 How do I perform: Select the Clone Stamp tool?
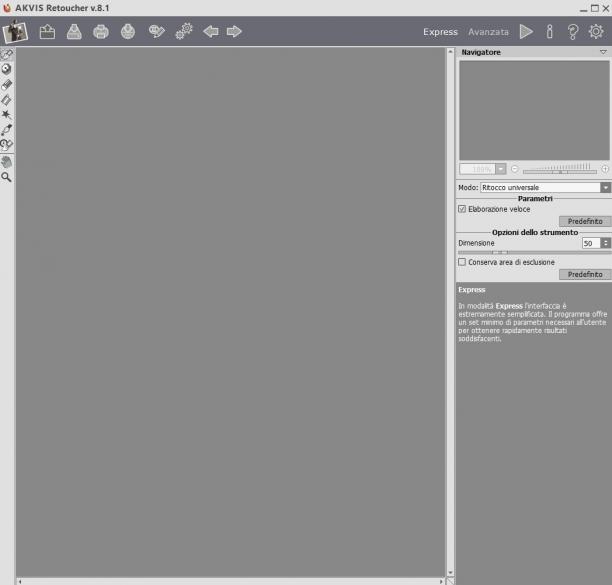tap(7, 145)
